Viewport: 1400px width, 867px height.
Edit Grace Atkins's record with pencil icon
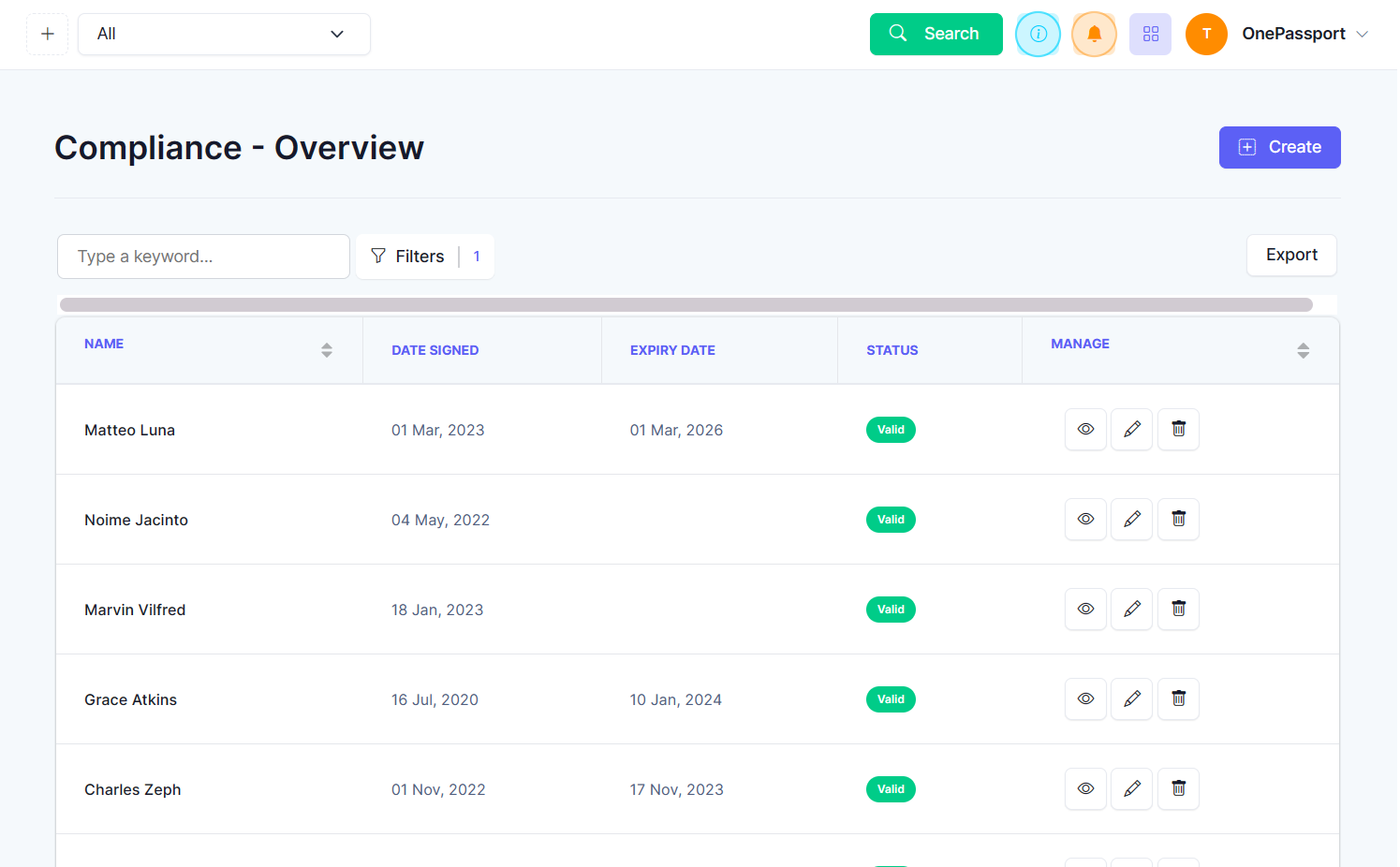point(1131,699)
